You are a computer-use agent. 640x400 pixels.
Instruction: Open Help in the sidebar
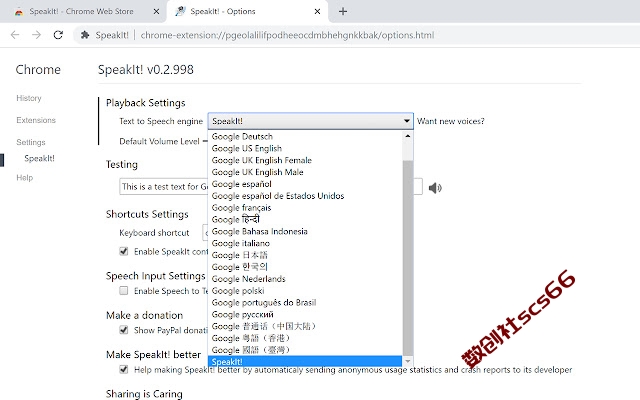click(24, 178)
